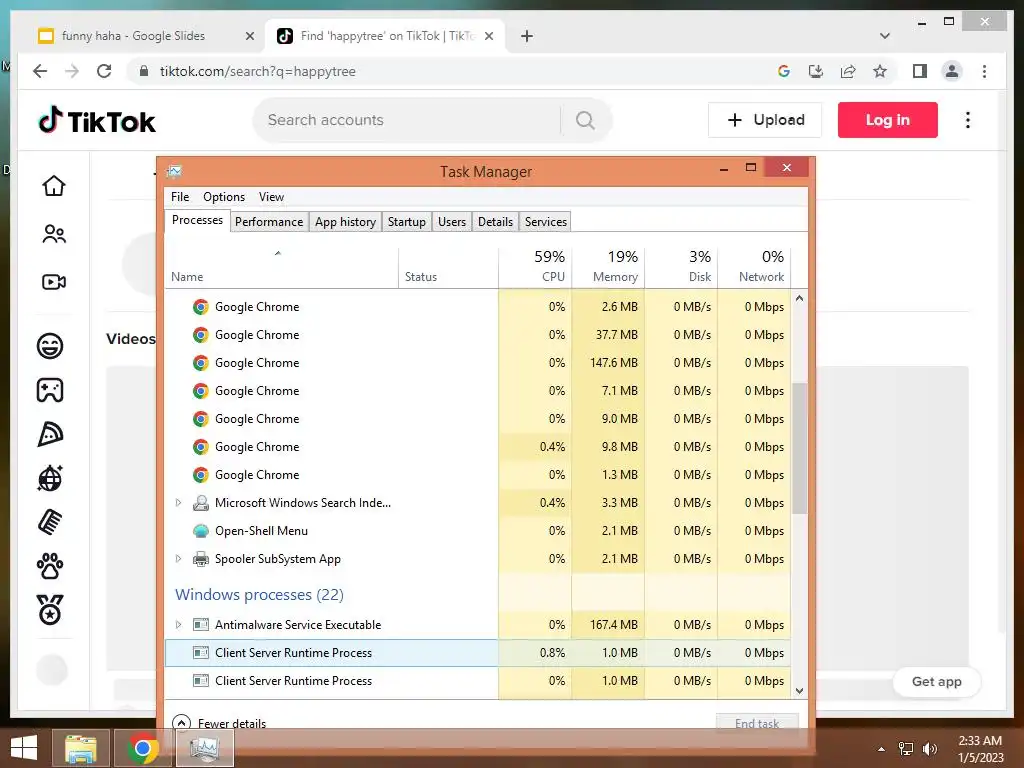Switch to the Performance tab
Viewport: 1024px width, 768px height.
269,221
